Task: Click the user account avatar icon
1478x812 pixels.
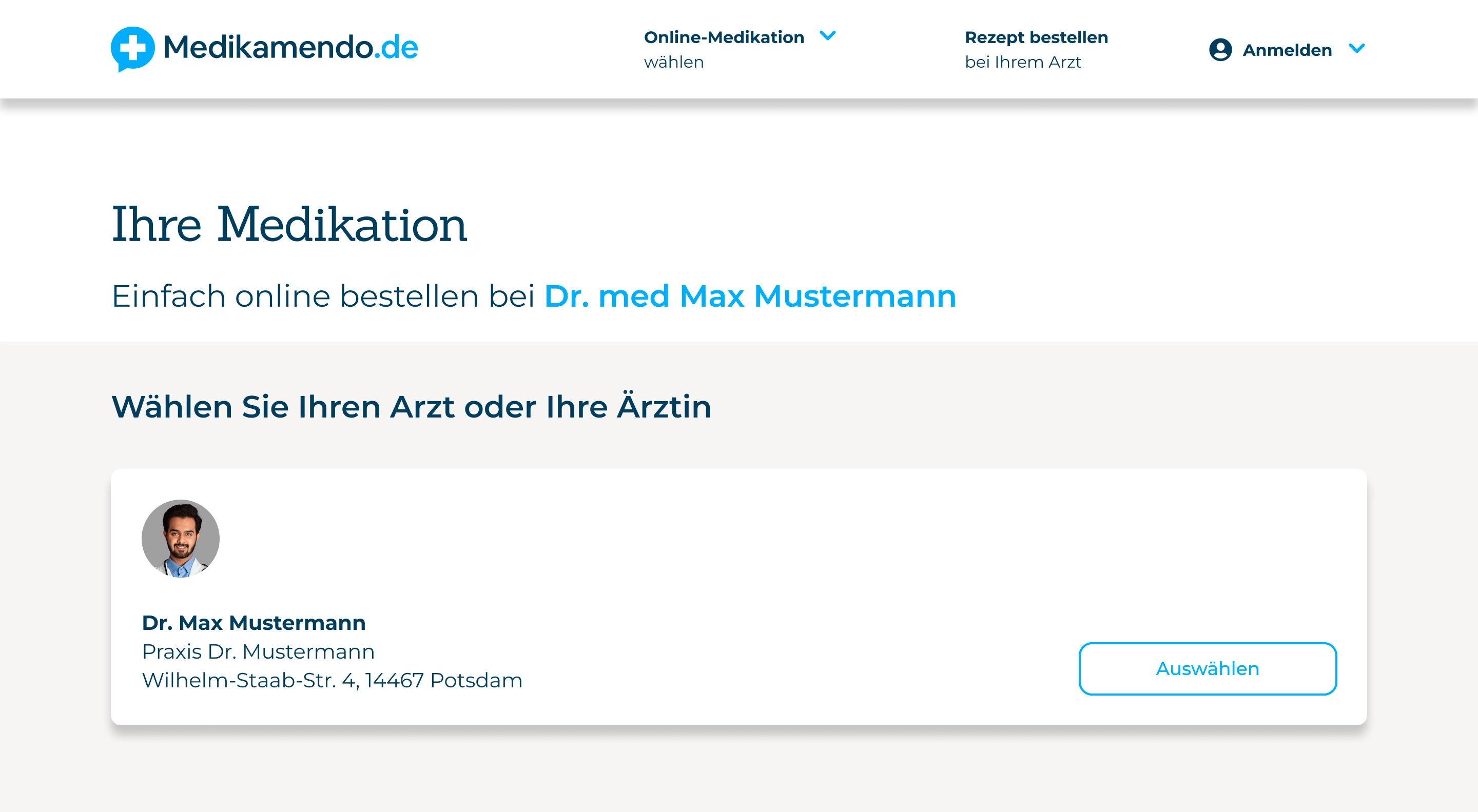Action: tap(1220, 49)
